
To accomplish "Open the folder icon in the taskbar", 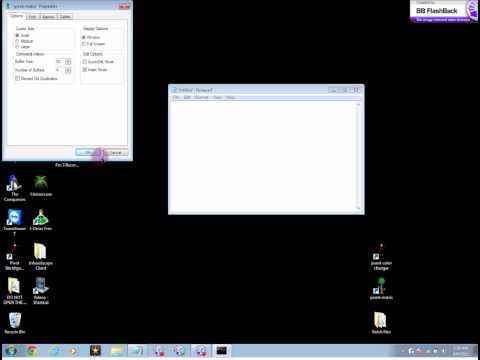I will (x=116, y=351).
